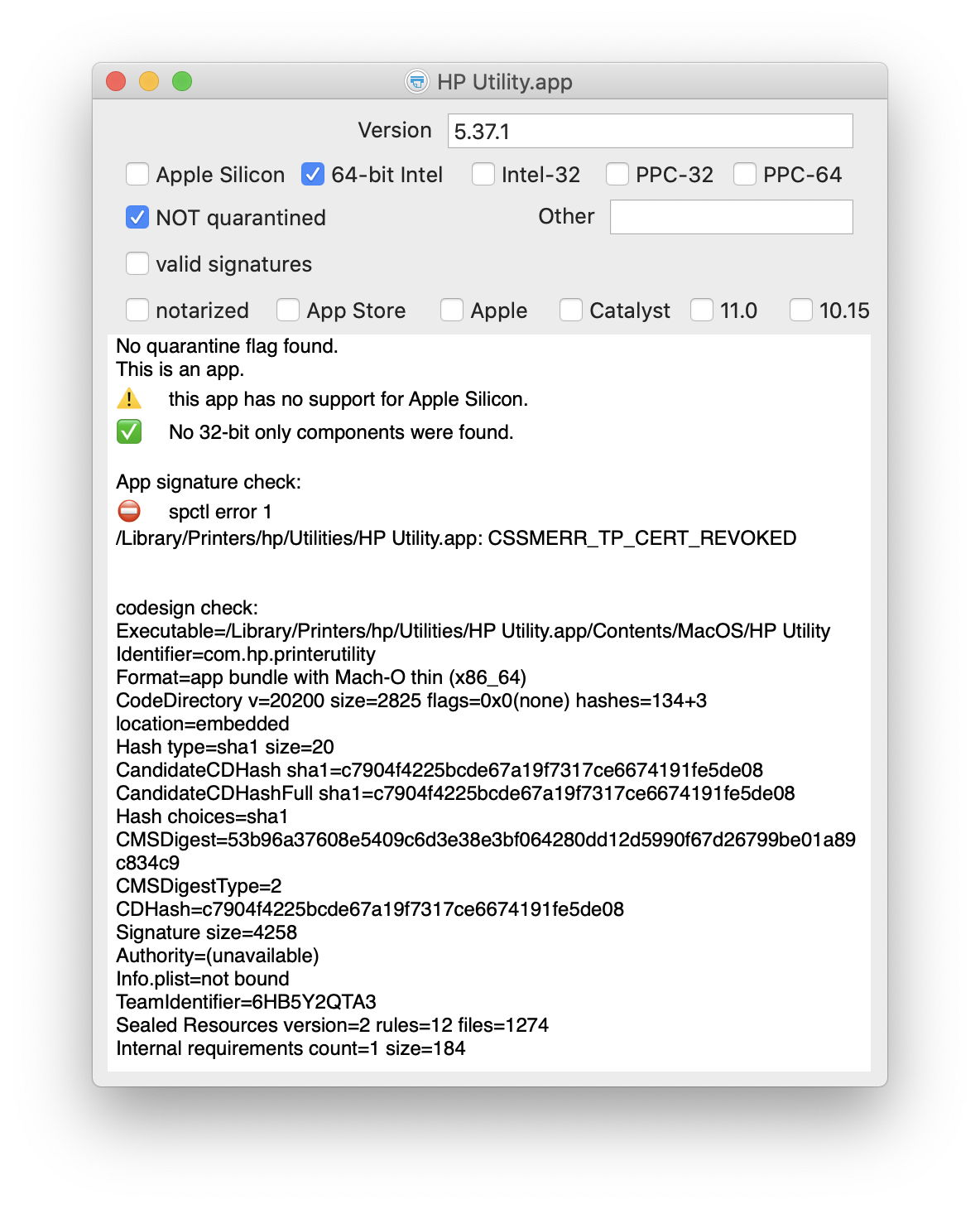Click CMSDigestType=2 line

click(x=199, y=886)
